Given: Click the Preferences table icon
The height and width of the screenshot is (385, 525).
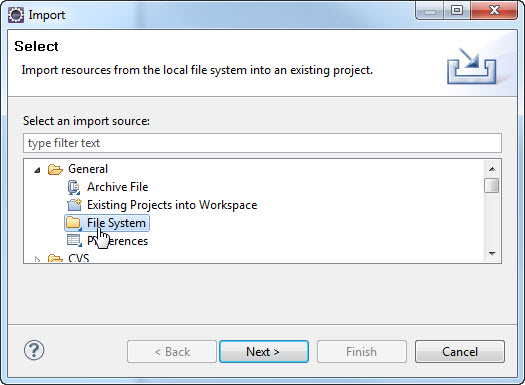Looking at the screenshot, I should [74, 241].
